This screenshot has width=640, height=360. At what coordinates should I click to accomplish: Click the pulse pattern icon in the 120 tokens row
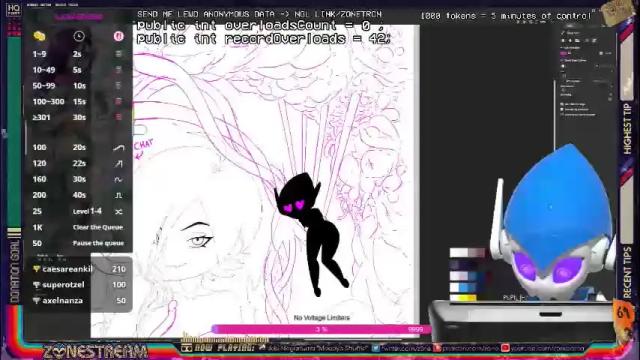pos(118,164)
